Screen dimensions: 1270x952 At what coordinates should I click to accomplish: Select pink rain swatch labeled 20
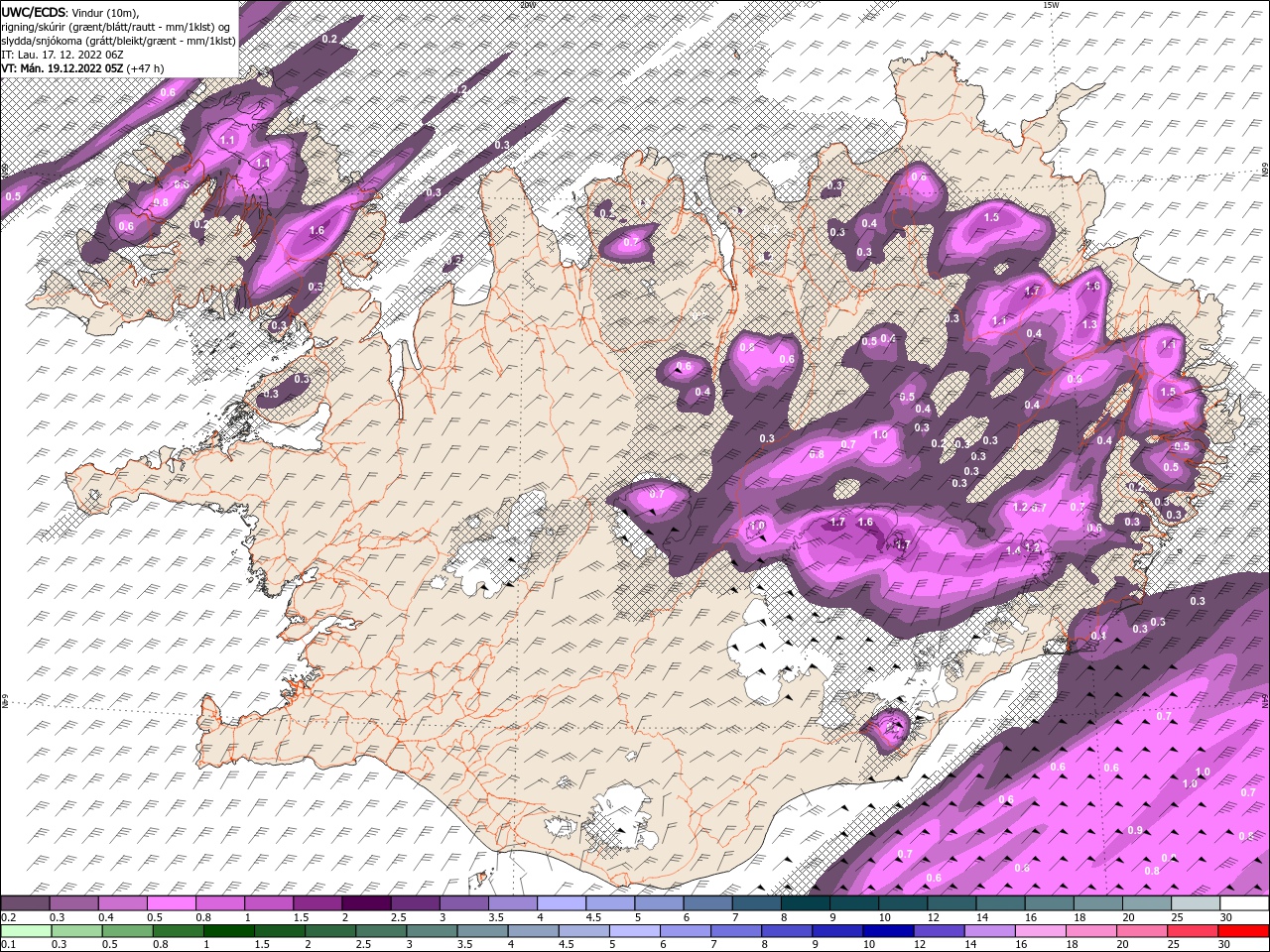1142,931
